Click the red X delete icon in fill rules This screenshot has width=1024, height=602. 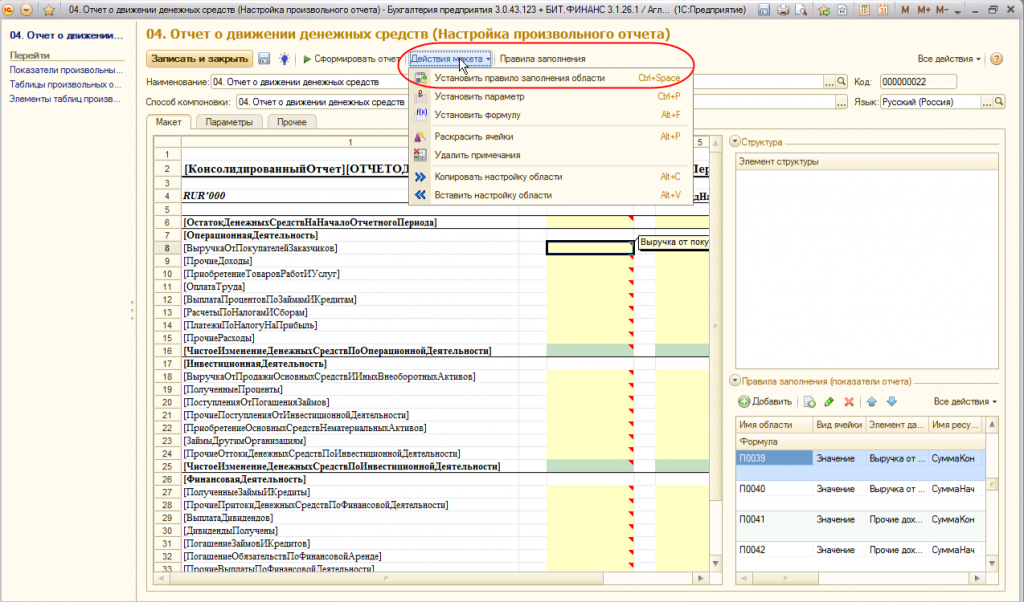coord(849,401)
